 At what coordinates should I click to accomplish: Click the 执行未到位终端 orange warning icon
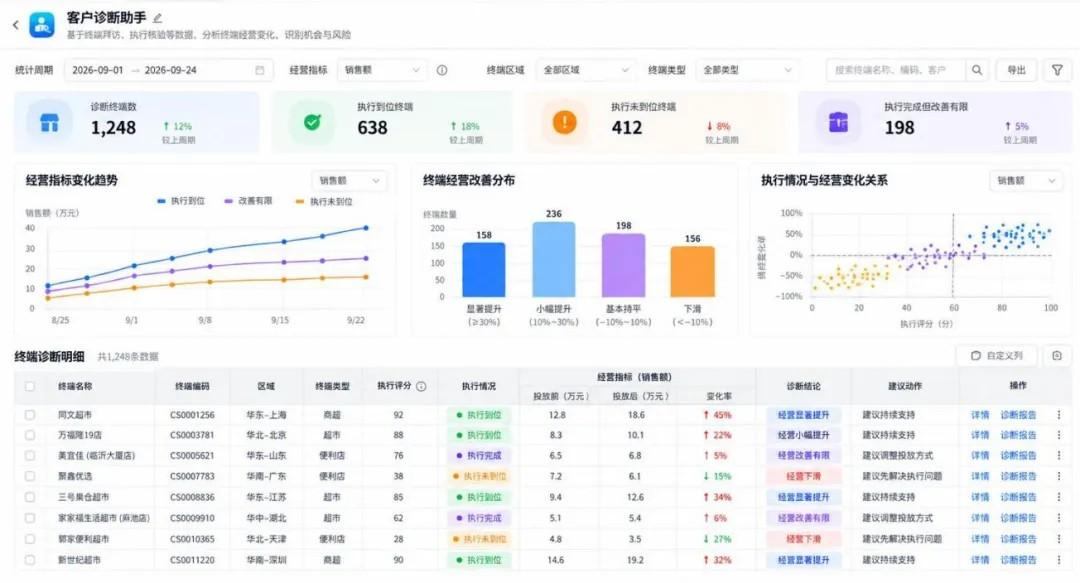(x=565, y=123)
